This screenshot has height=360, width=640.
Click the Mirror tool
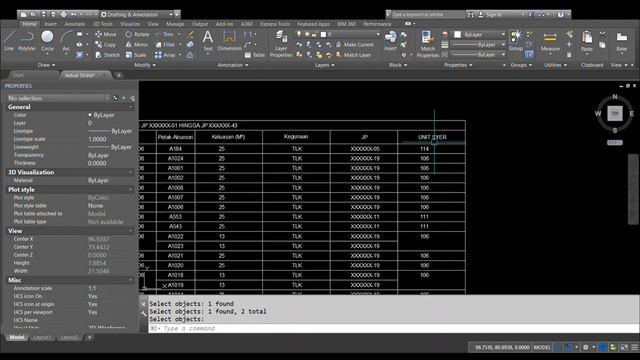[137, 44]
